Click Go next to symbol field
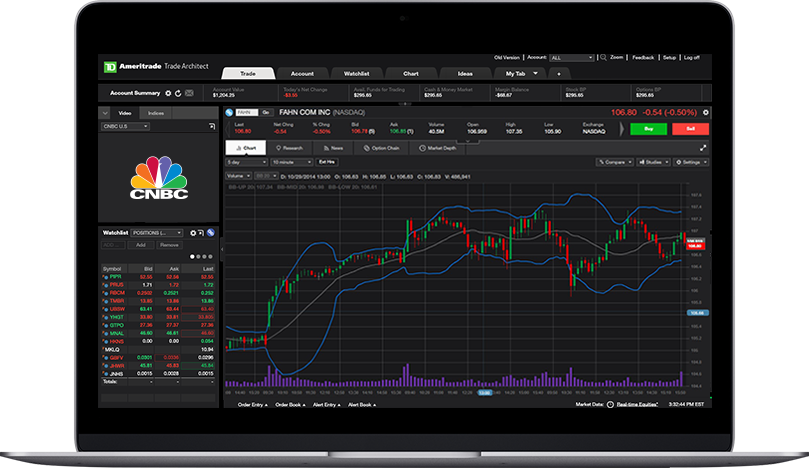809x468 pixels. (266, 112)
